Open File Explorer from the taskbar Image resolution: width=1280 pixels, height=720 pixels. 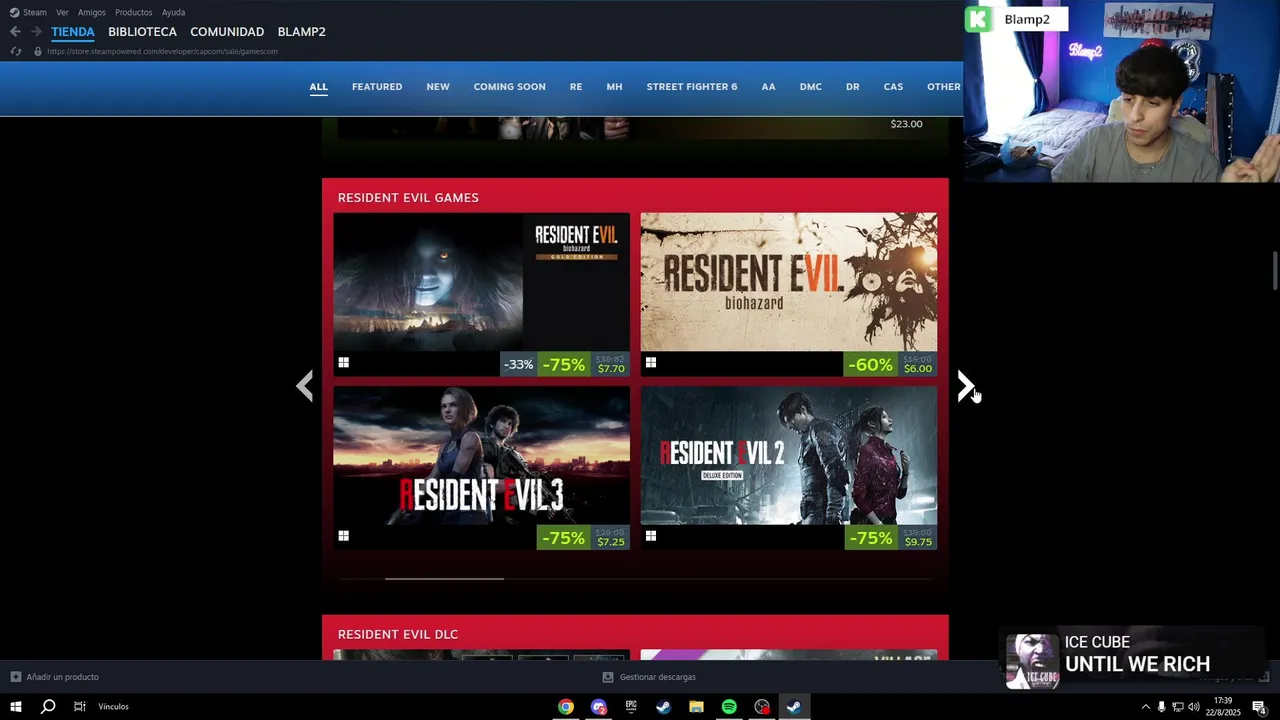(x=696, y=707)
